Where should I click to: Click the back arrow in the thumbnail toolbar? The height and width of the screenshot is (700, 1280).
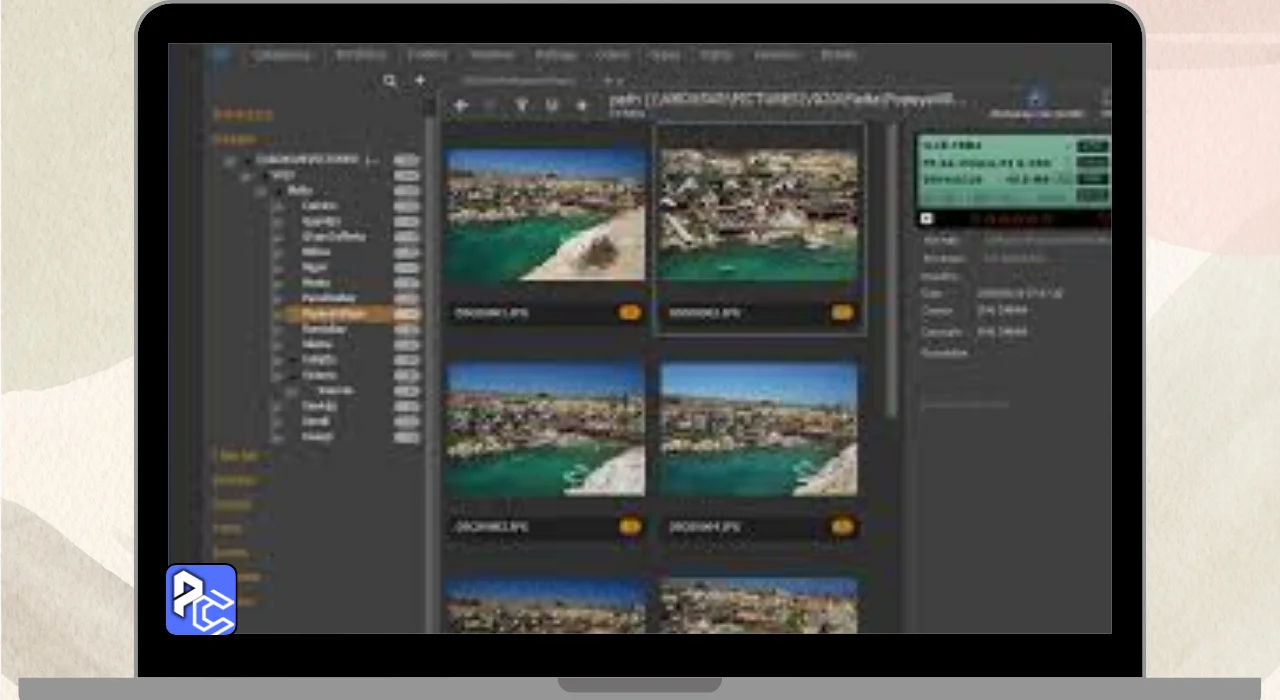click(x=461, y=105)
